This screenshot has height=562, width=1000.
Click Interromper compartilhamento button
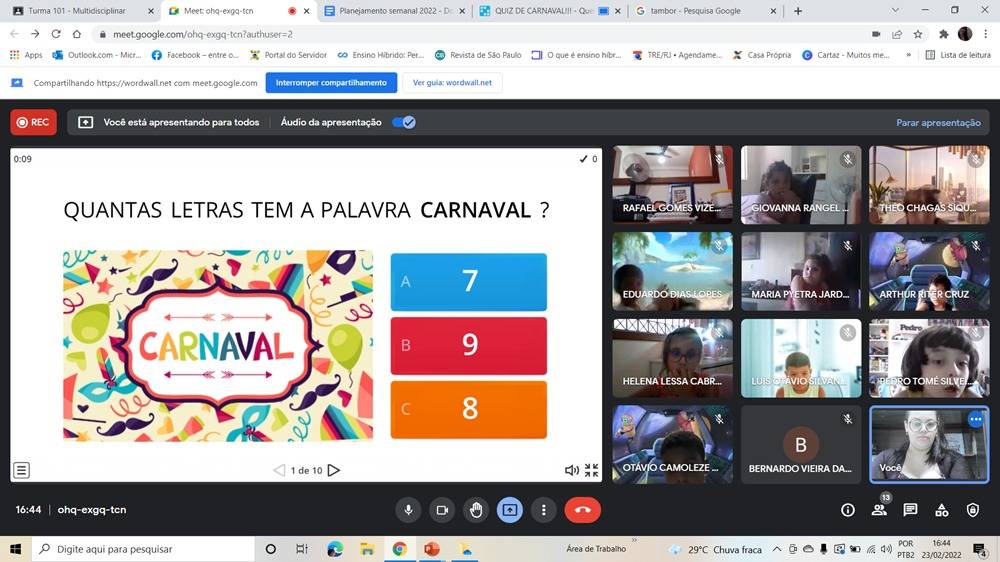point(331,83)
